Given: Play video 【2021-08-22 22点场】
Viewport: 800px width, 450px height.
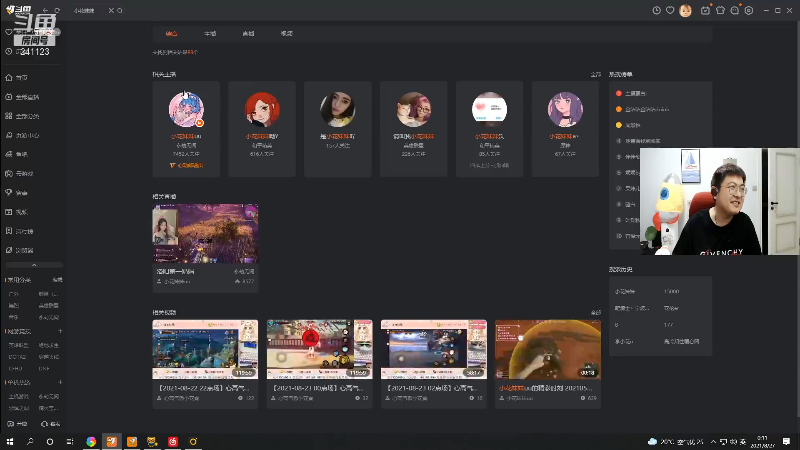Looking at the screenshot, I should click(x=205, y=349).
